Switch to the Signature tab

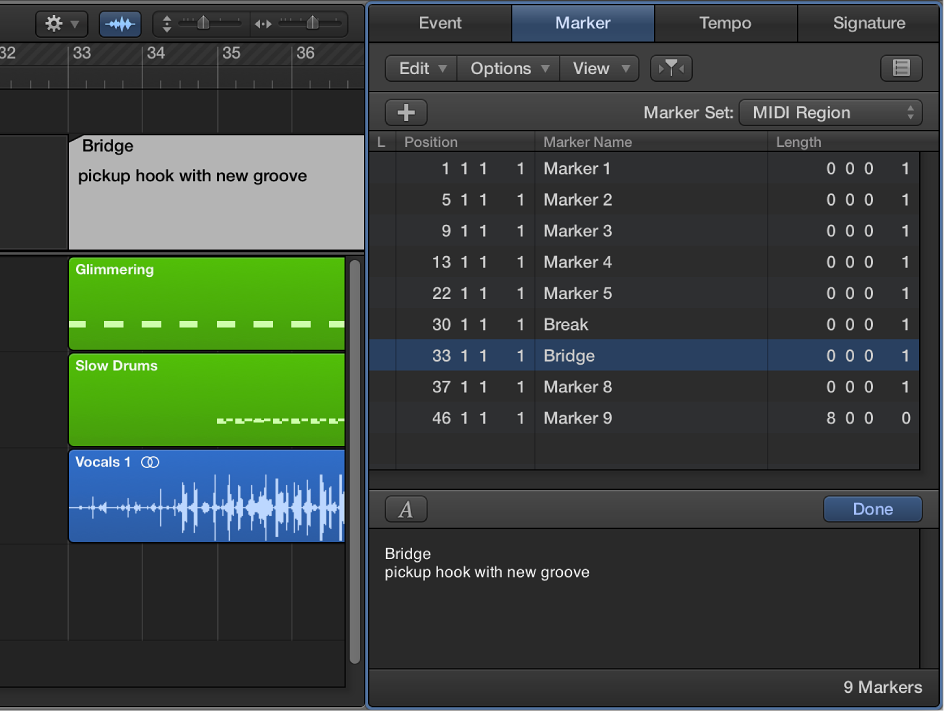tap(868, 23)
